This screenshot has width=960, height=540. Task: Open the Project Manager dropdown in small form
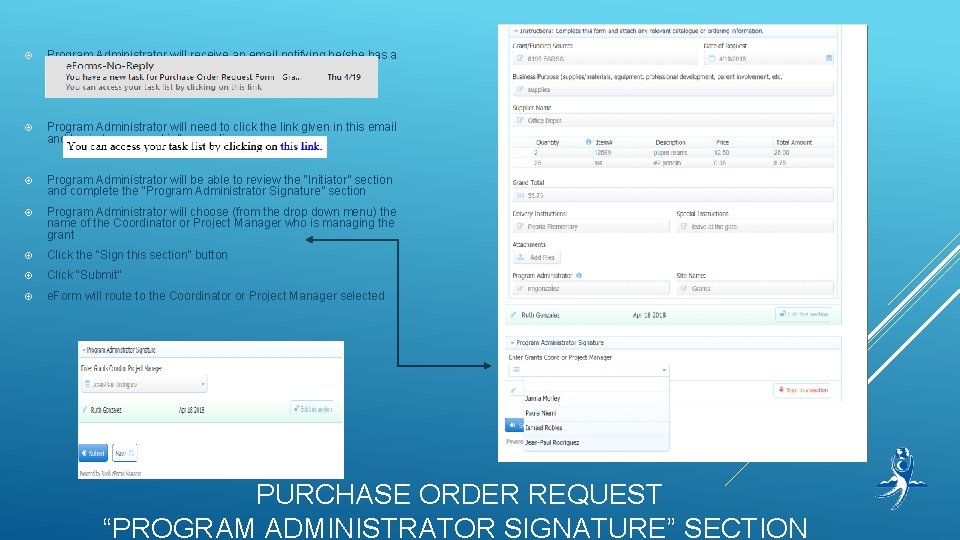(144, 384)
